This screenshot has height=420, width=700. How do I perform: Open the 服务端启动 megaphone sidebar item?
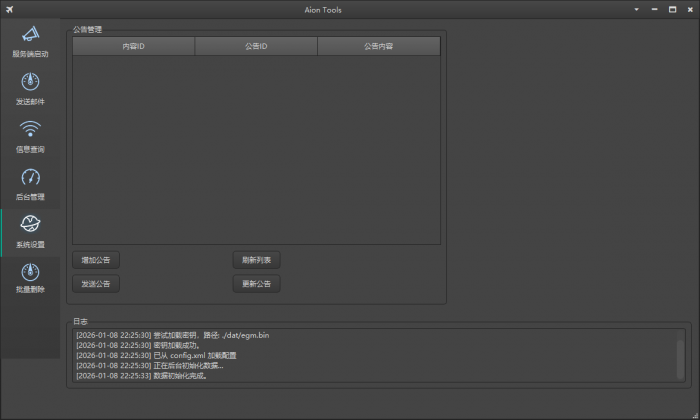pyautogui.click(x=30, y=42)
